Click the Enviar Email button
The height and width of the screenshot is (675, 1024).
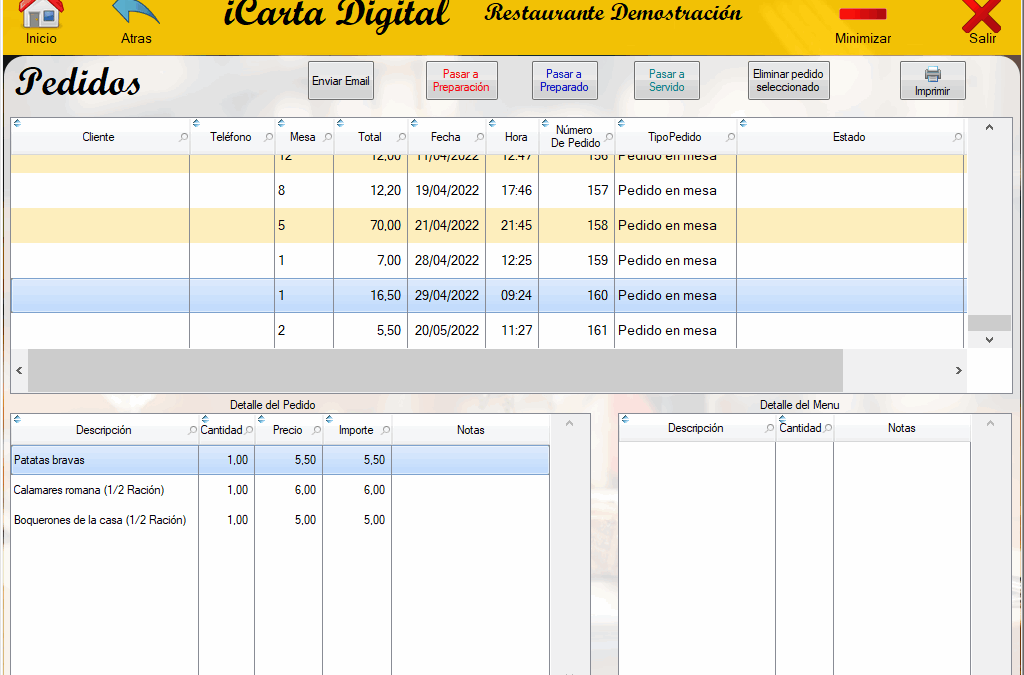[x=341, y=81]
